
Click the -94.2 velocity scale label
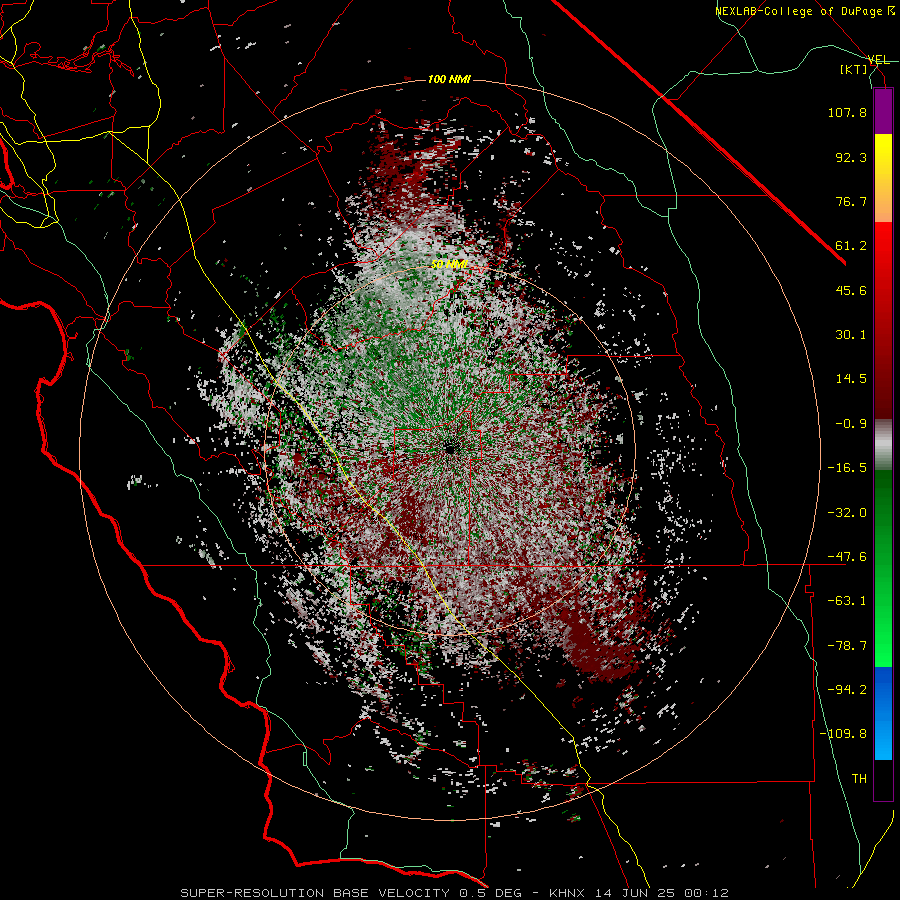847,690
